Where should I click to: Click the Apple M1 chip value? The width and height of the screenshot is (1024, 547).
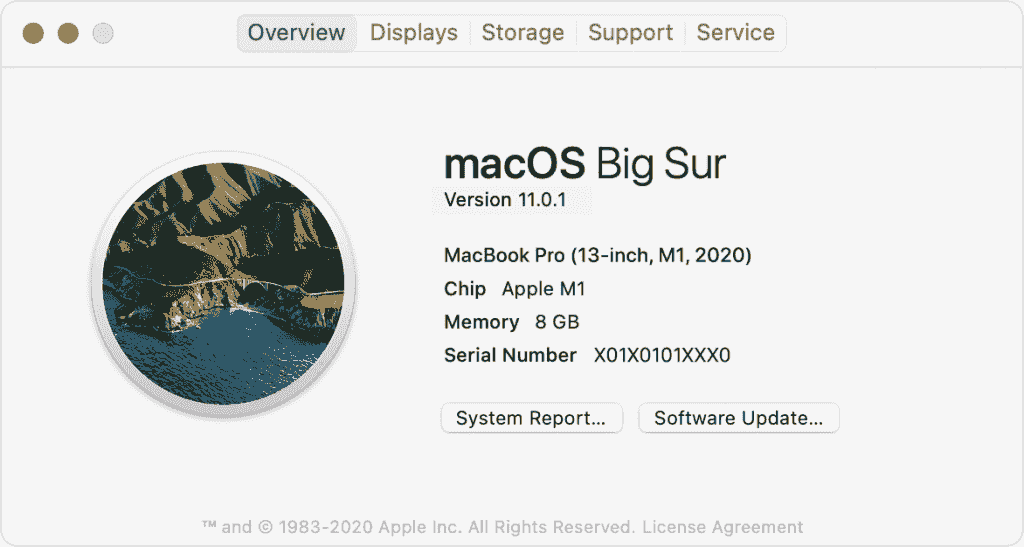click(x=543, y=289)
